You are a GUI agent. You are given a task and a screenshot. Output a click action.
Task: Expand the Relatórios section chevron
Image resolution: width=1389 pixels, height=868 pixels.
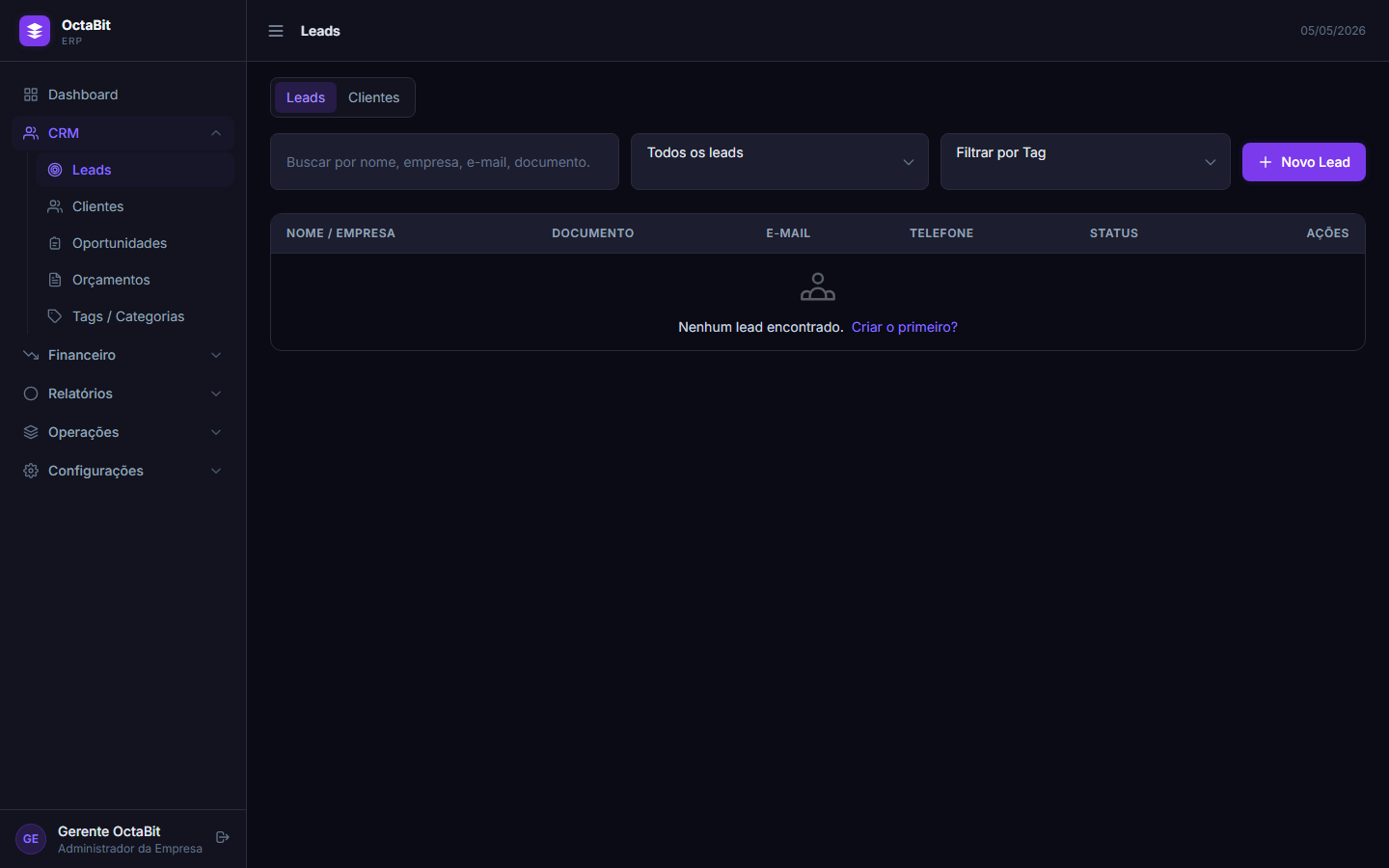pyautogui.click(x=216, y=393)
